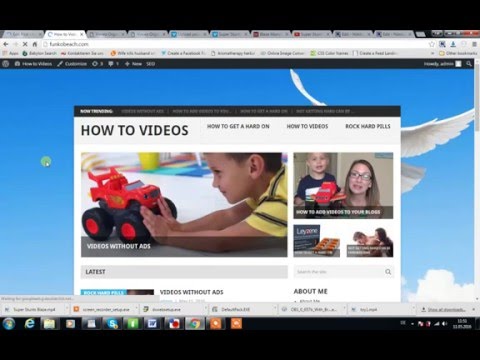Open Skype from the taskbar
Viewport: 480px width, 360px height.
113,324
